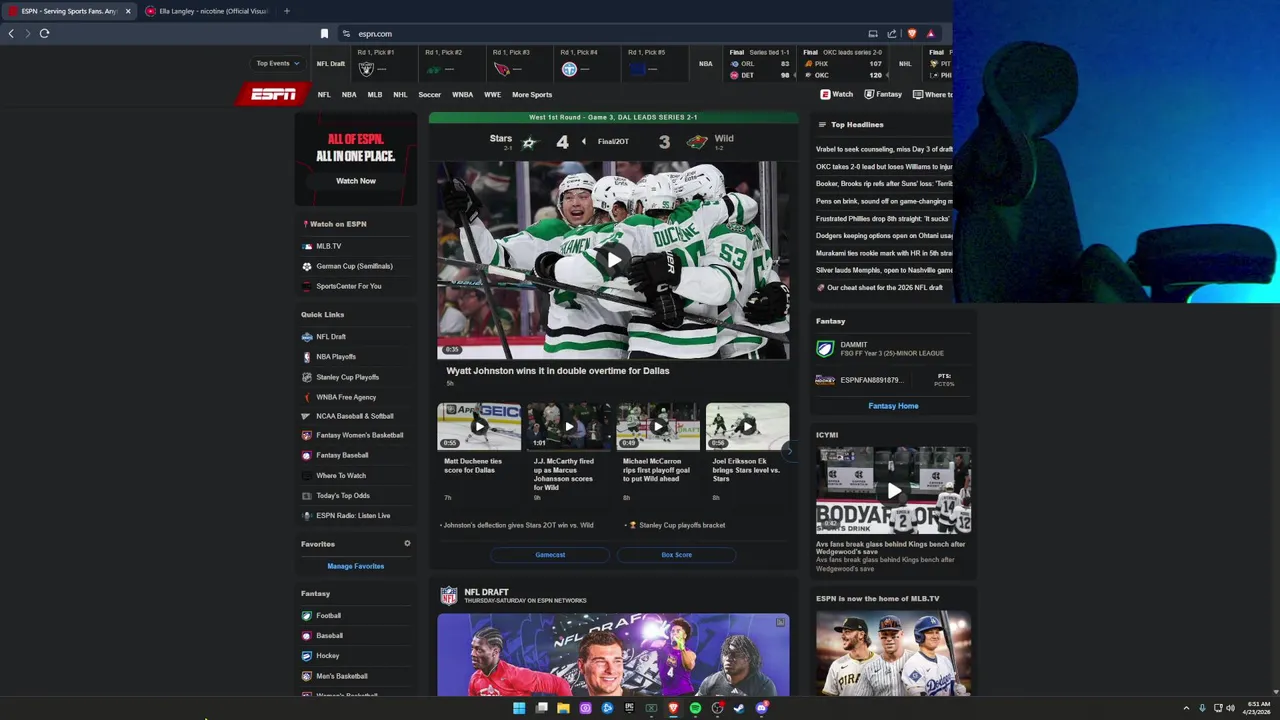This screenshot has width=1280, height=720.
Task: Click the ESPN logo
Action: [x=273, y=94]
